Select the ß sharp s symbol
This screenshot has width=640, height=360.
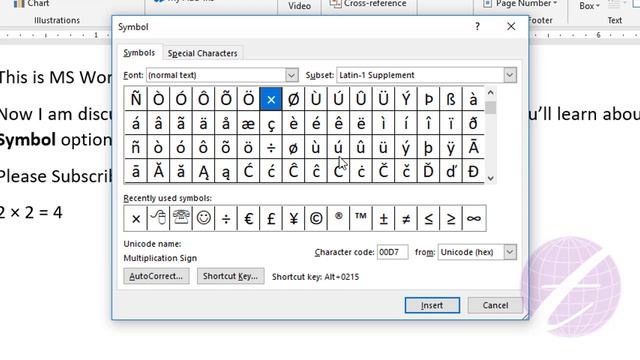(x=451, y=99)
